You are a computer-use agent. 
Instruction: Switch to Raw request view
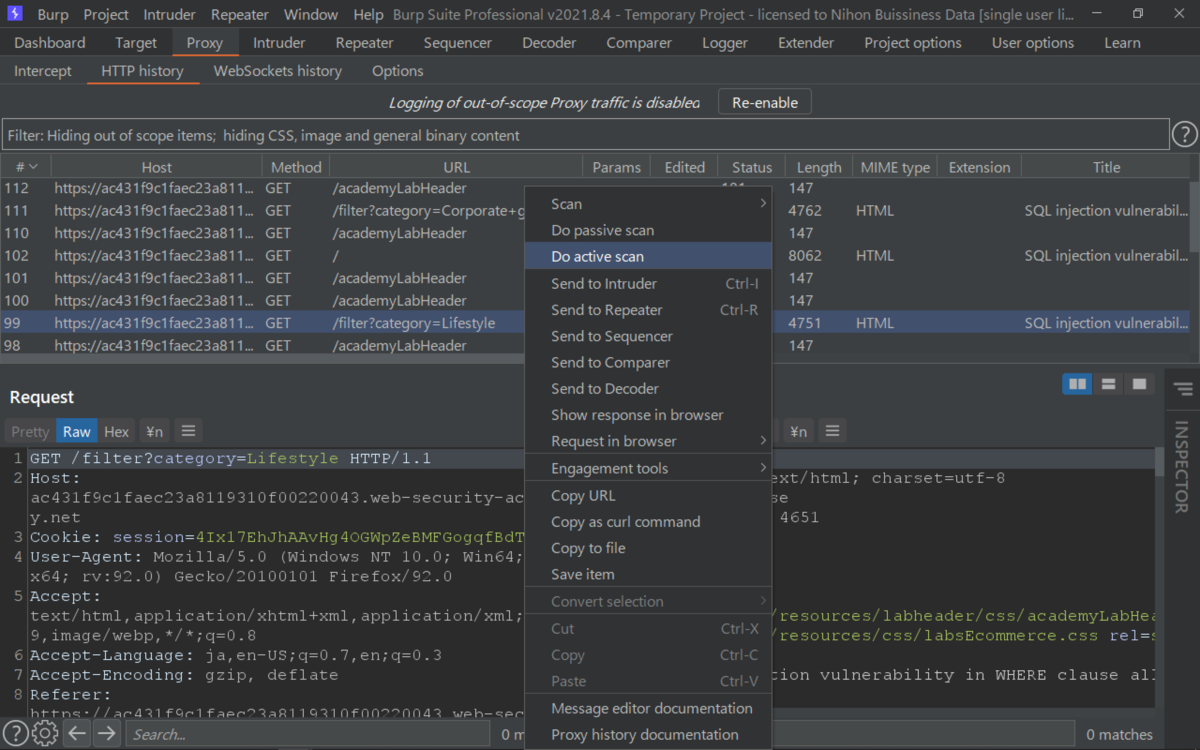(x=77, y=431)
